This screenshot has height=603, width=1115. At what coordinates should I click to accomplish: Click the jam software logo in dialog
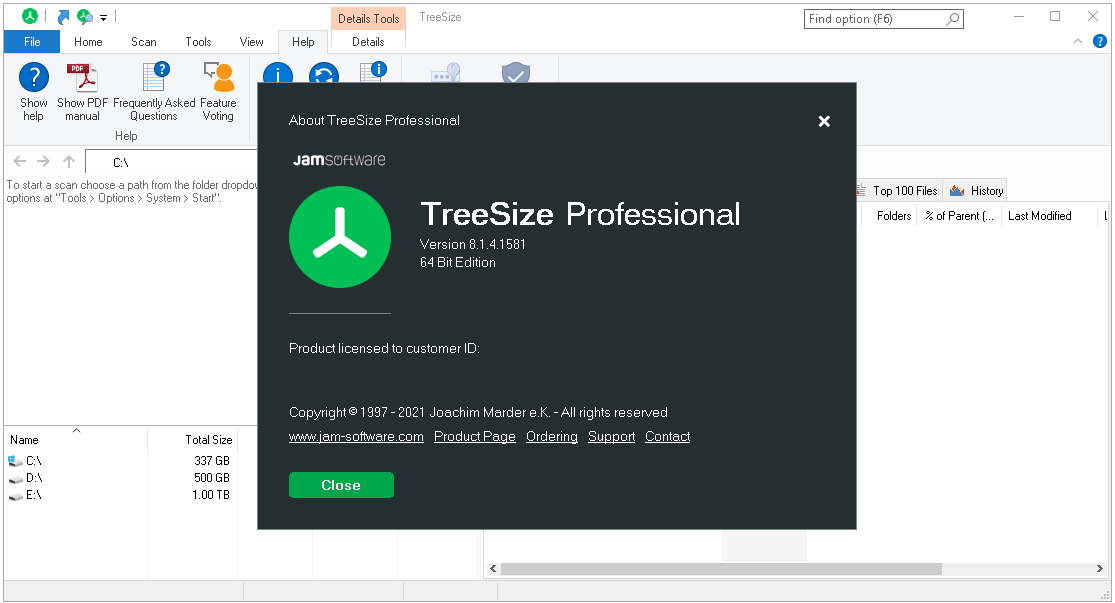339,160
